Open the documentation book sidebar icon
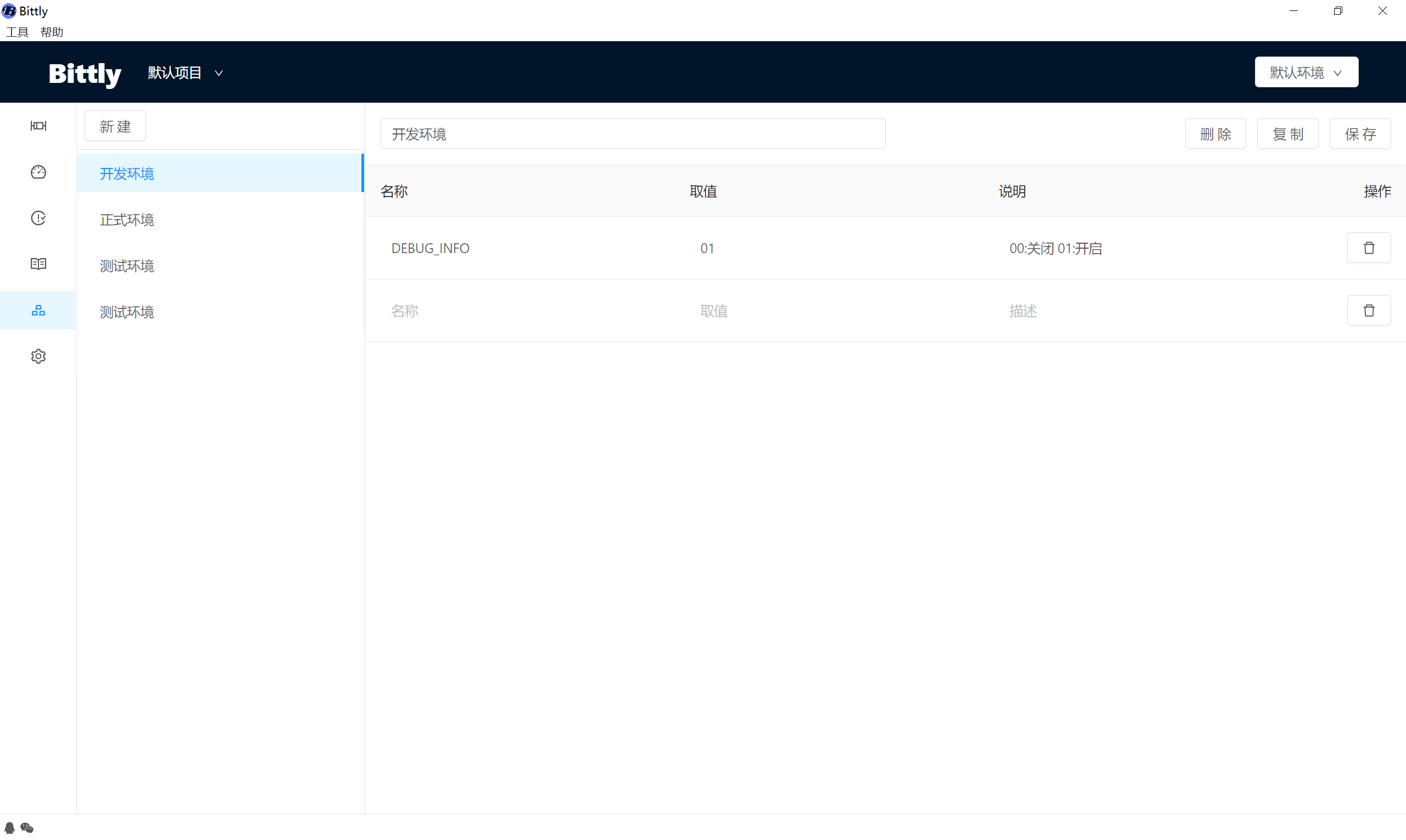This screenshot has height=840, width=1406. point(38,264)
